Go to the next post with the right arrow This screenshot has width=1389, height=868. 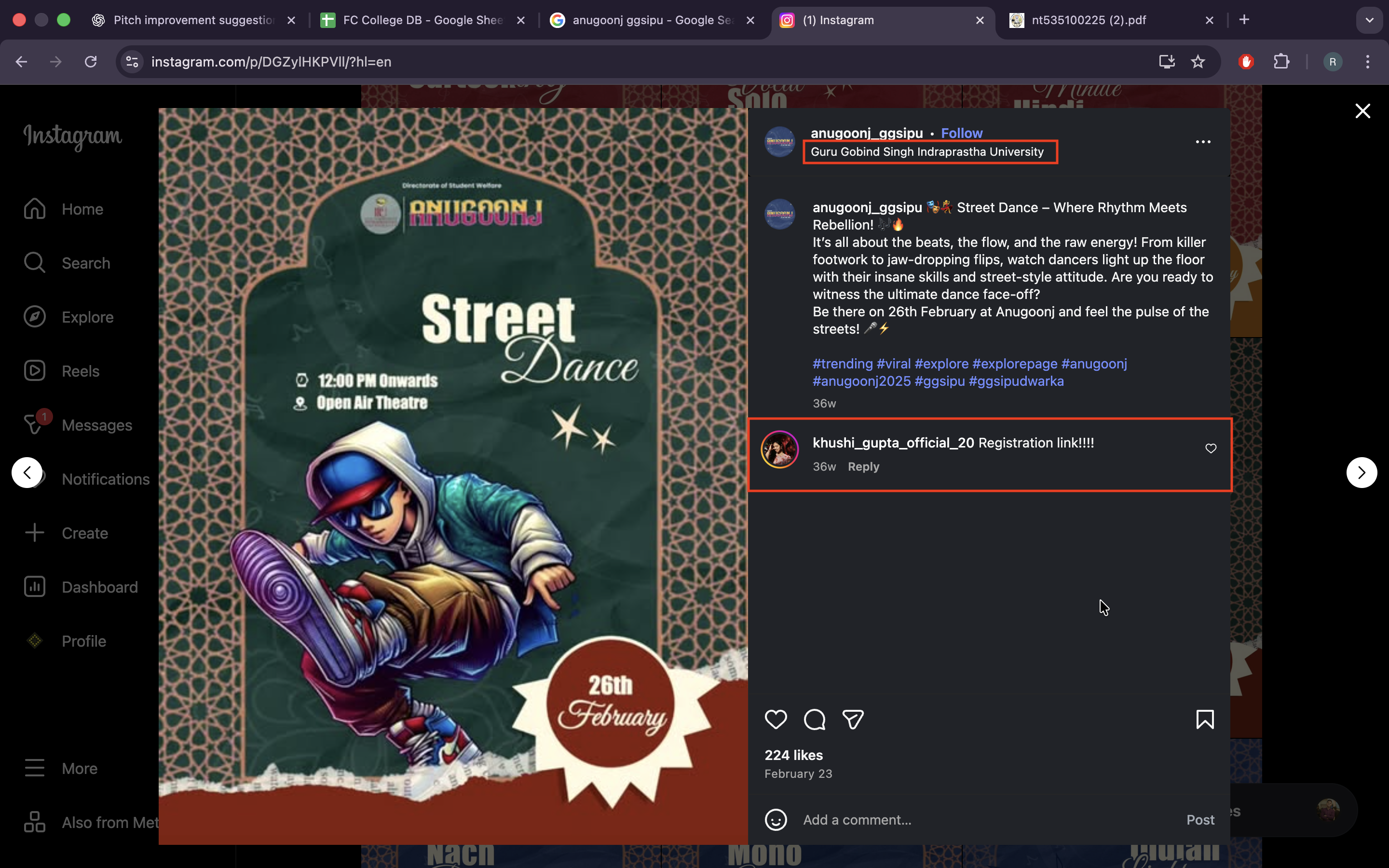[1361, 473]
